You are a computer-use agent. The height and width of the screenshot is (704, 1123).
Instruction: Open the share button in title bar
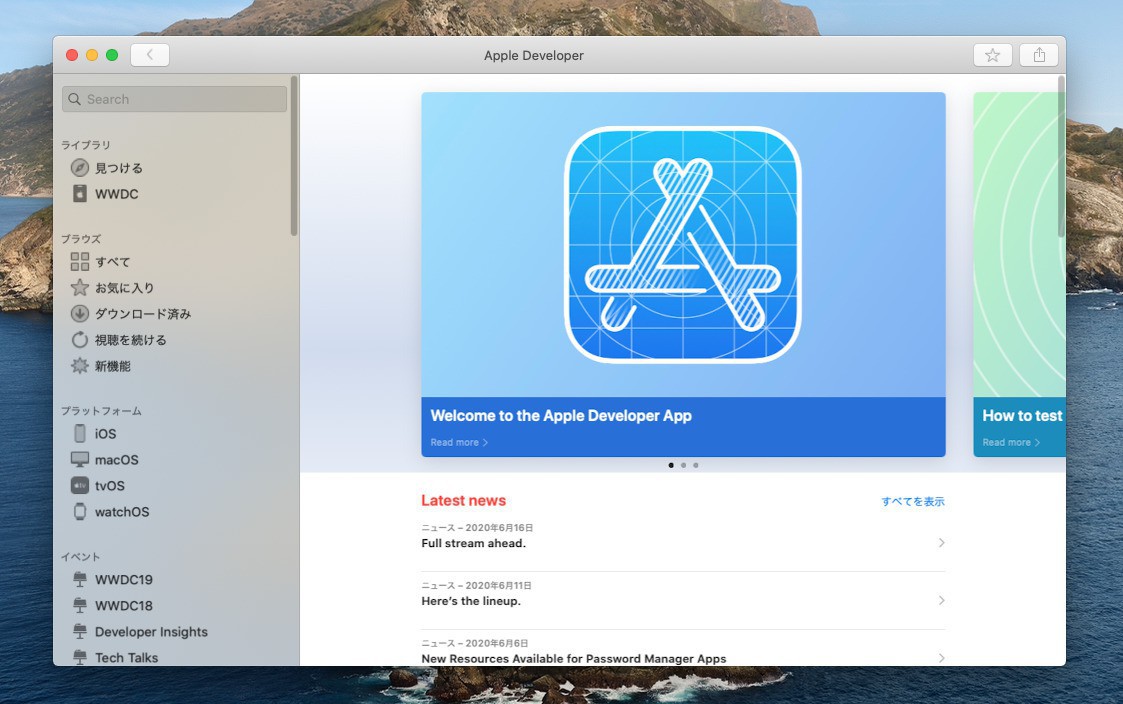[1039, 55]
